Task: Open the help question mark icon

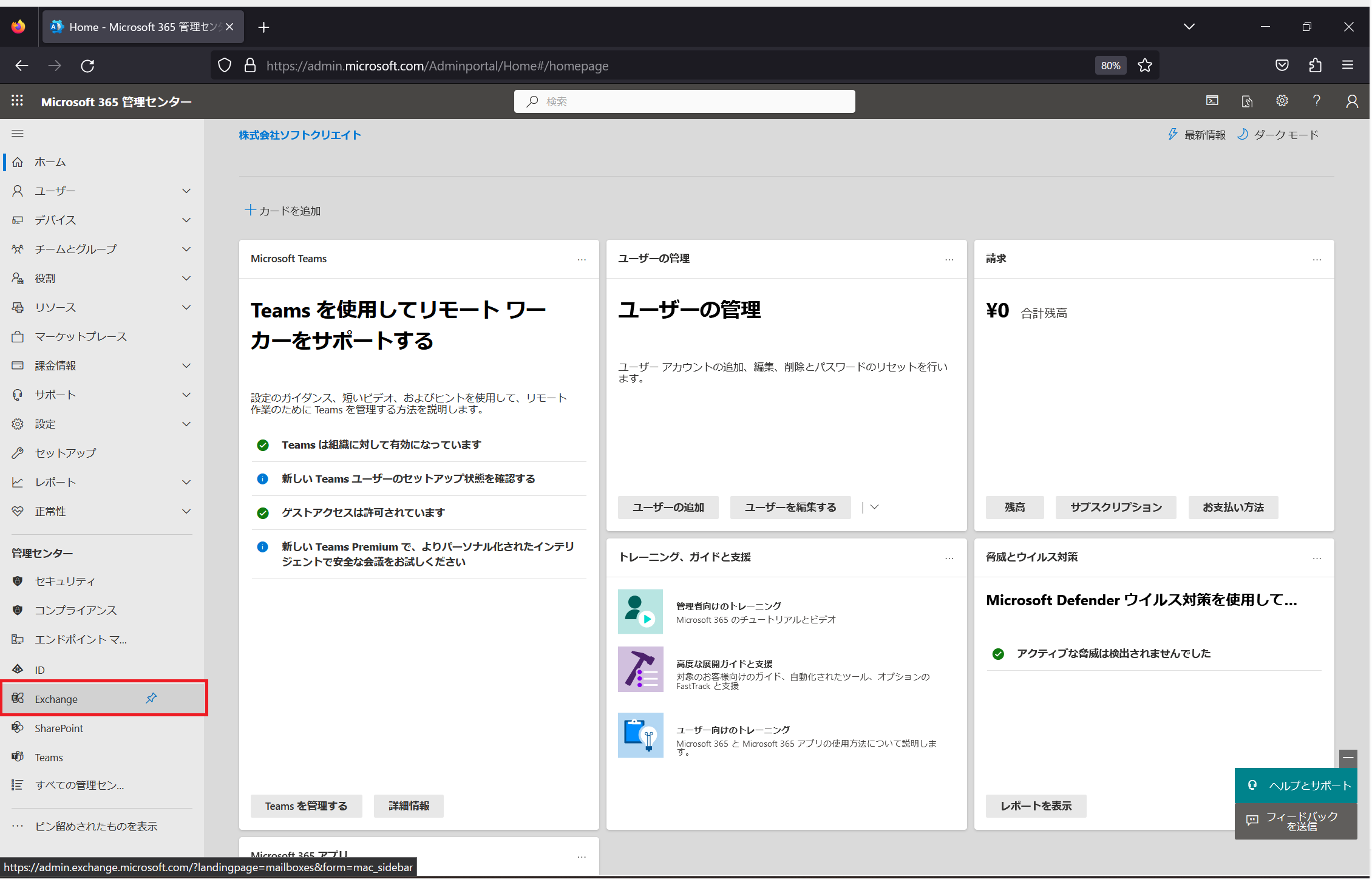Action: pos(1316,101)
